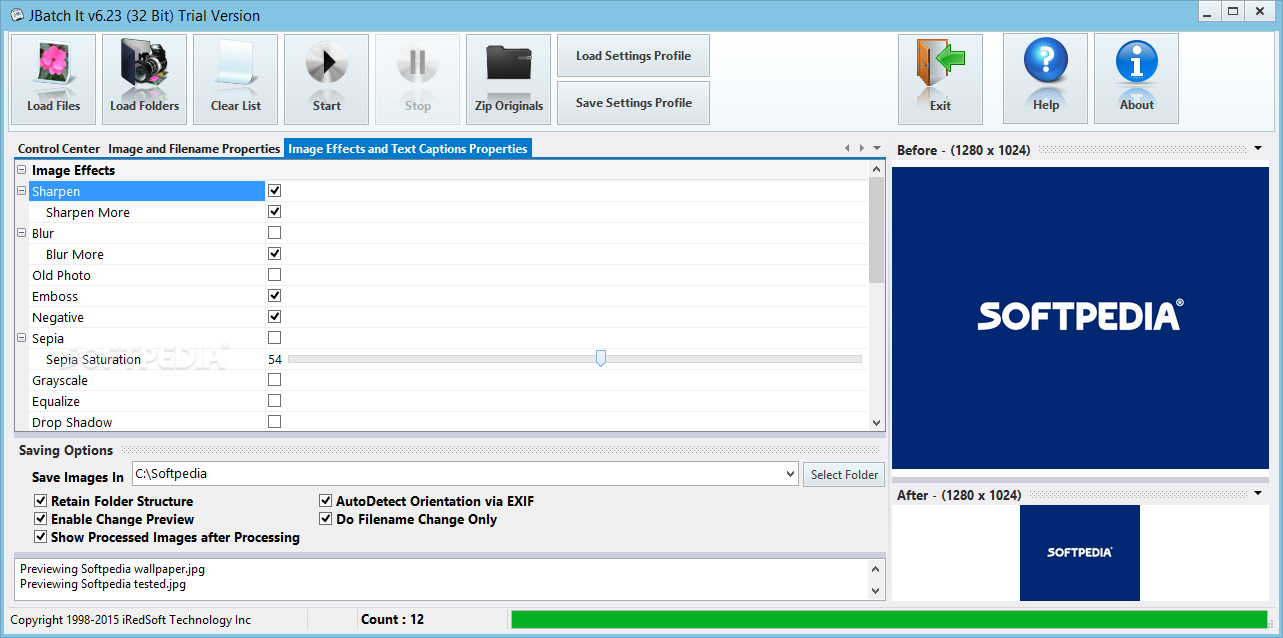Screen dimensions: 1283x638
Task: Click the effects list vertical scrollbar thumb
Action: [x=876, y=231]
